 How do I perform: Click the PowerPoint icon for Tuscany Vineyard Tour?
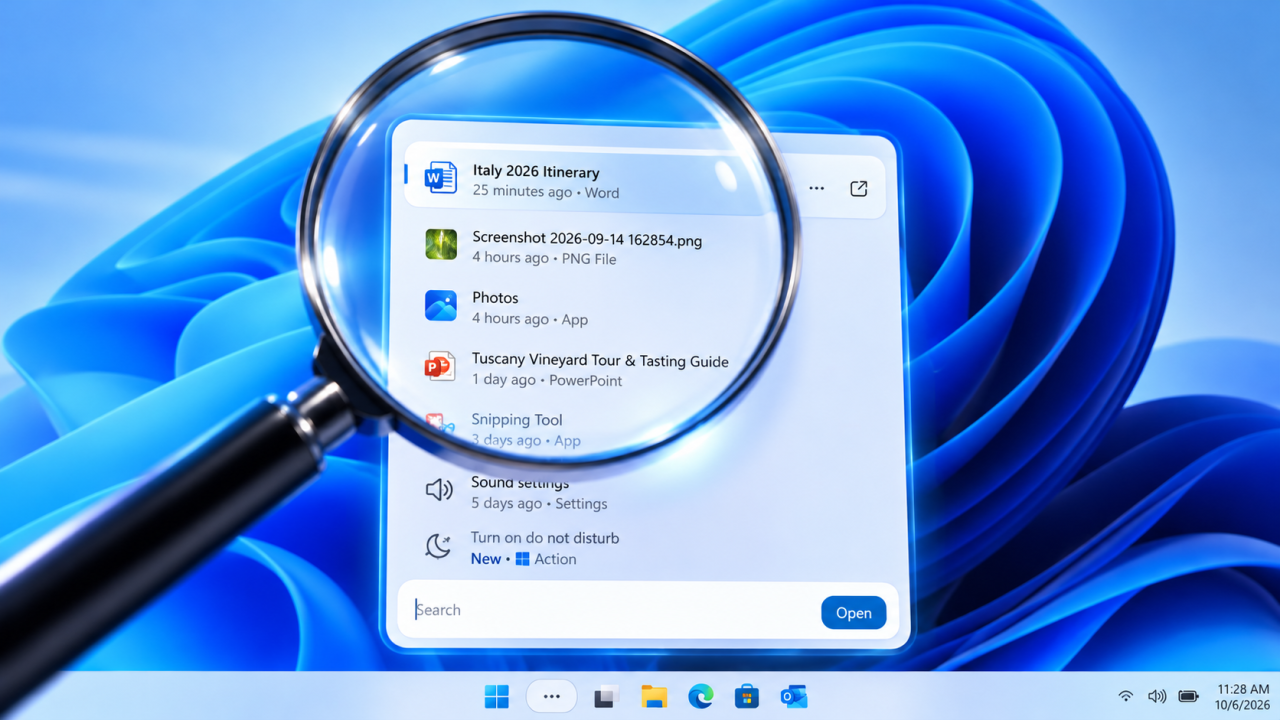(438, 366)
